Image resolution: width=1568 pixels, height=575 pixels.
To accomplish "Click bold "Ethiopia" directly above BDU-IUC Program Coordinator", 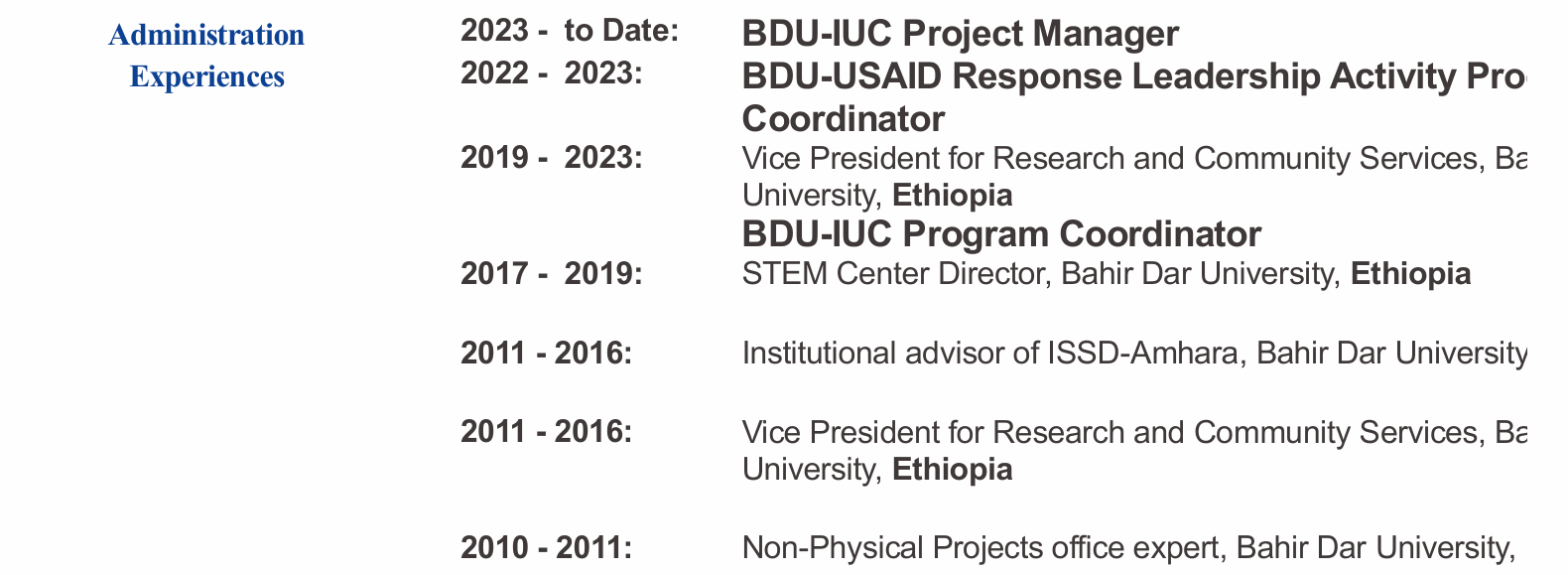I will click(x=953, y=195).
